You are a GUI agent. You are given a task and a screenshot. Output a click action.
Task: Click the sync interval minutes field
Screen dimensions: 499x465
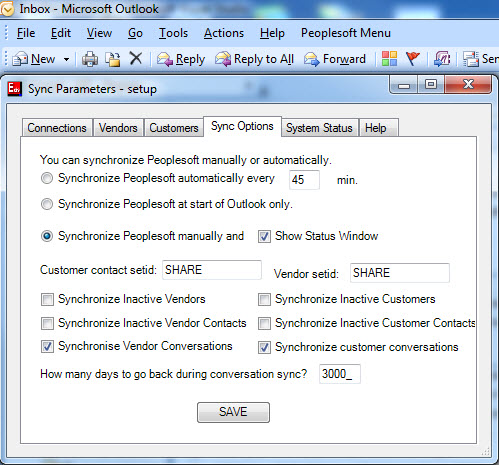click(x=304, y=180)
